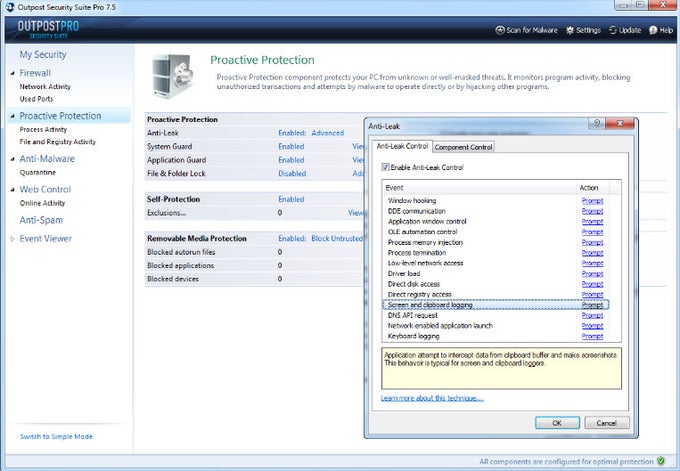This screenshot has height=471, width=680.
Task: Click the Event column header
Action: click(x=479, y=187)
